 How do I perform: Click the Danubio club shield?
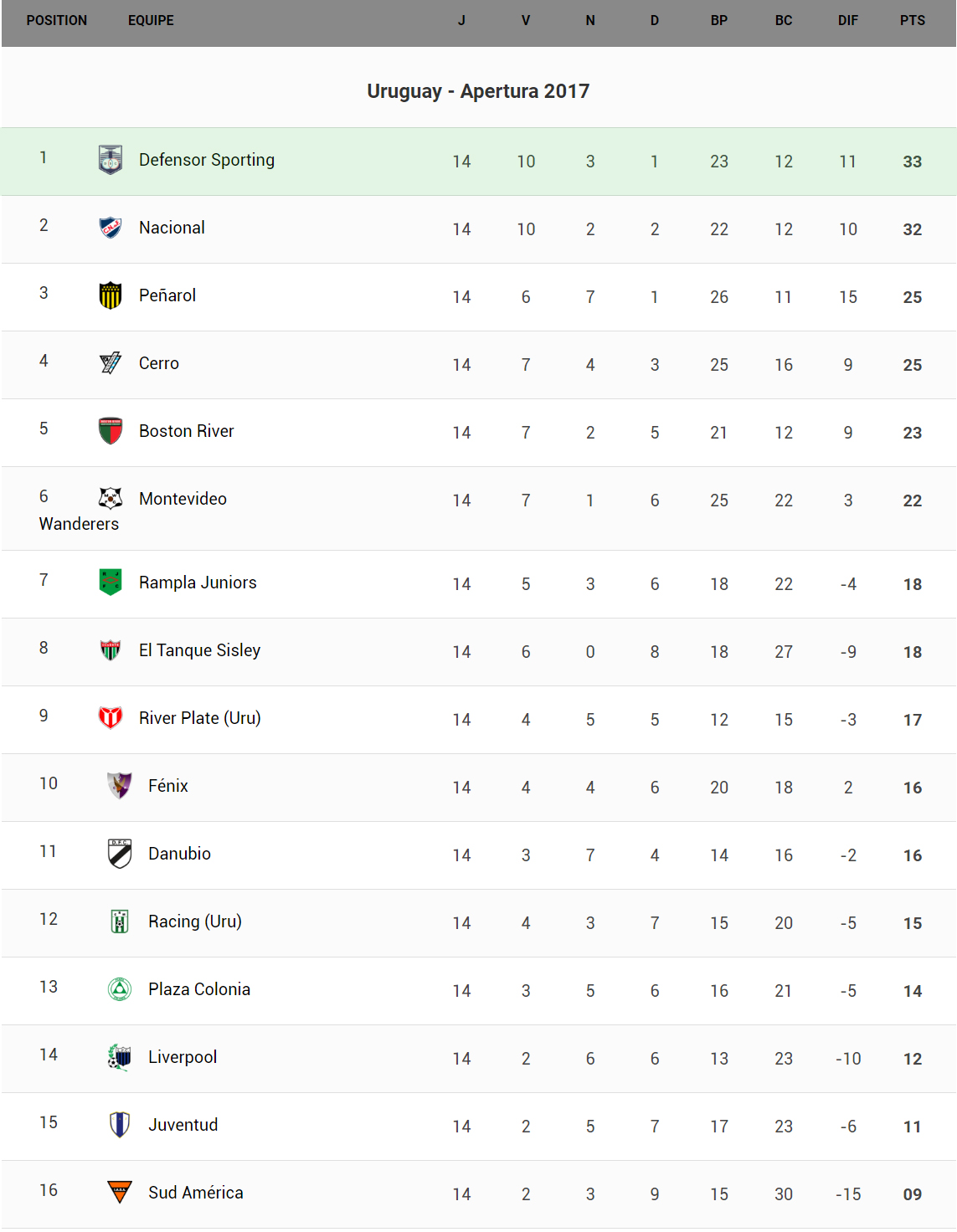(x=120, y=854)
